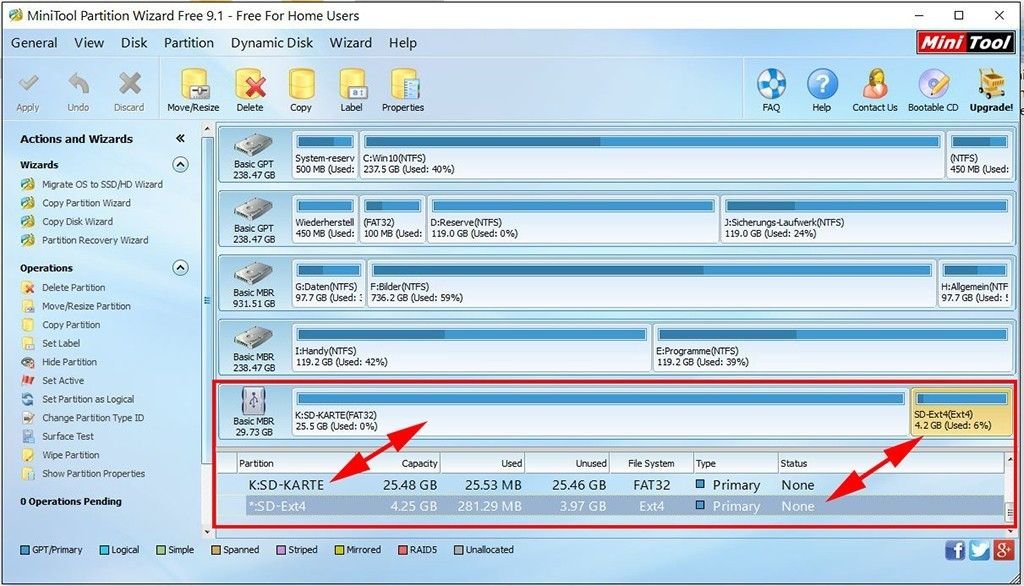Image resolution: width=1024 pixels, height=586 pixels.
Task: Select the 931.51 GB Basic MBR disk
Action: click(254, 282)
